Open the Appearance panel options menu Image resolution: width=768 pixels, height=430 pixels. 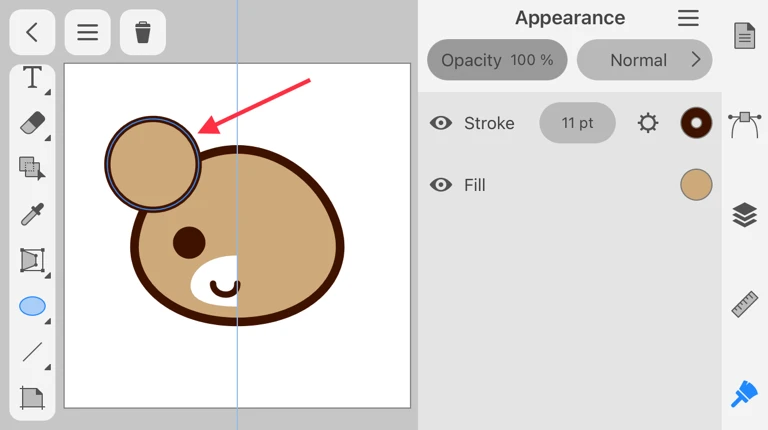click(688, 18)
